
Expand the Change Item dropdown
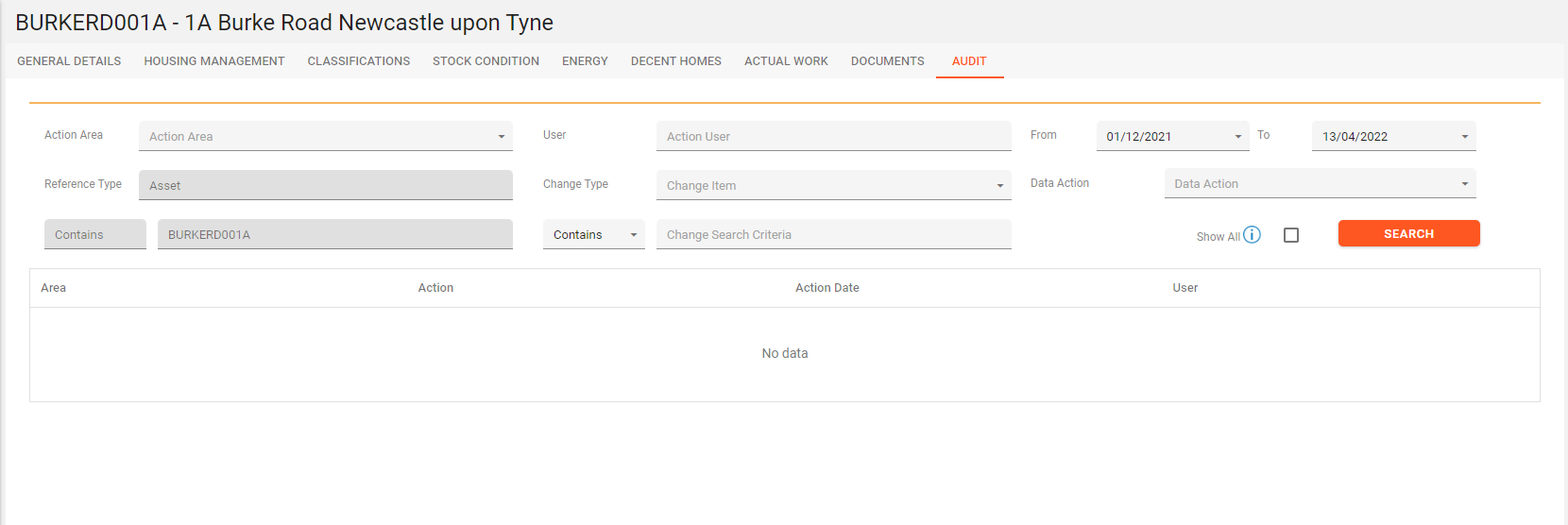coord(833,185)
